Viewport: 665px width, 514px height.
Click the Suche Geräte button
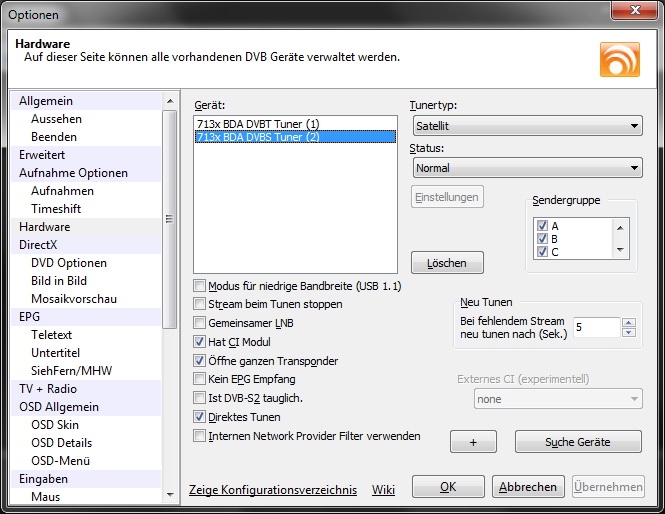coord(577,442)
